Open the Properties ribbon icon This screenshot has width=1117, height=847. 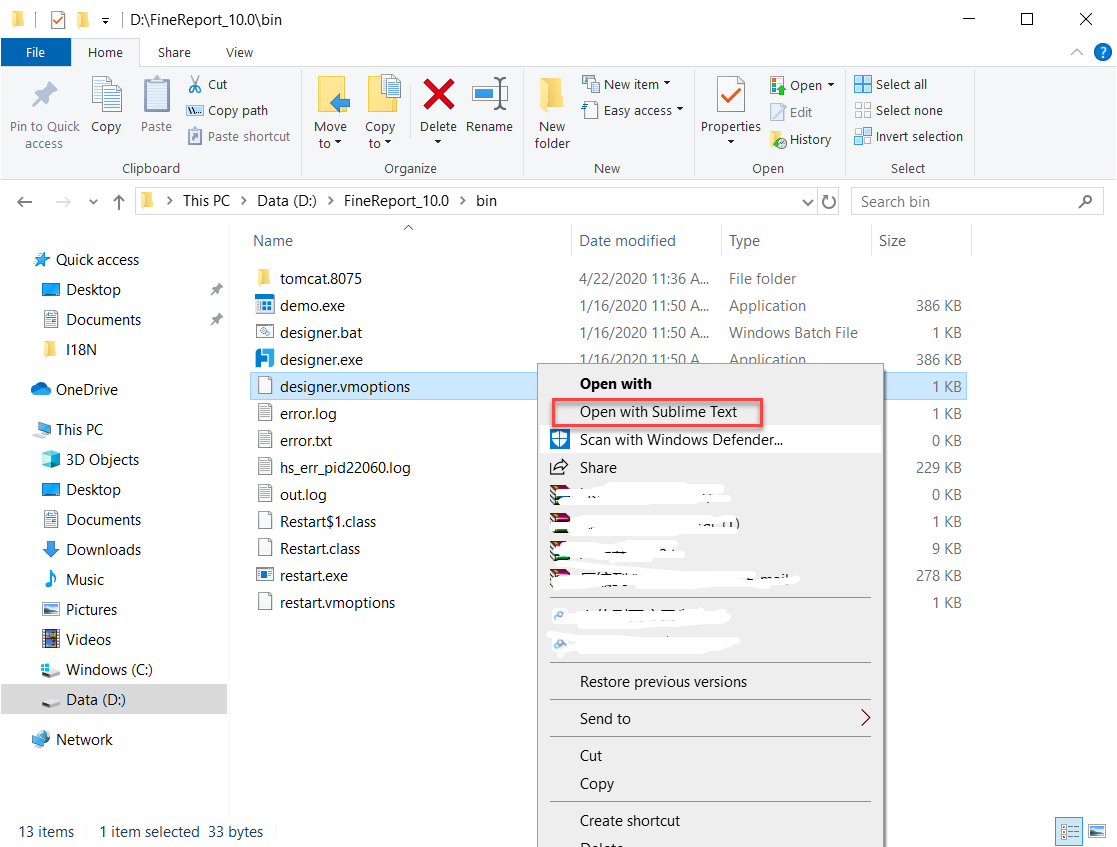pos(730,95)
